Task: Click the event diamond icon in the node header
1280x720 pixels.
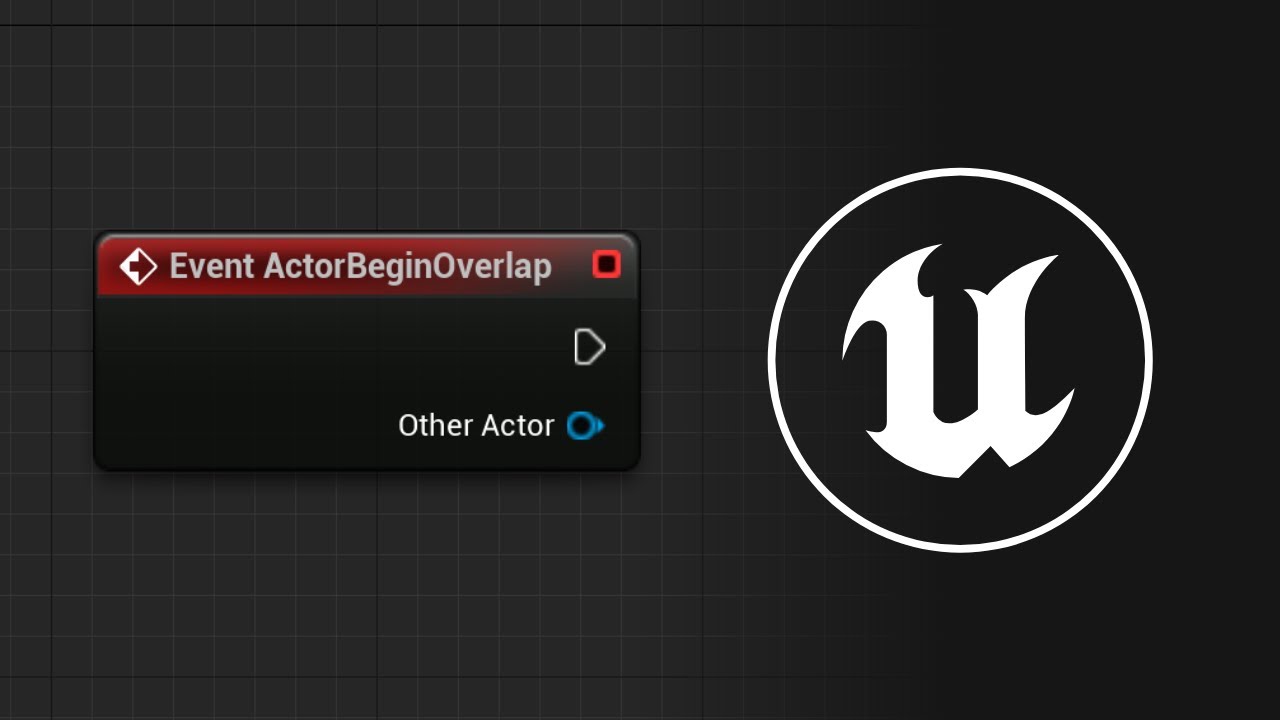Action: pyautogui.click(x=138, y=267)
